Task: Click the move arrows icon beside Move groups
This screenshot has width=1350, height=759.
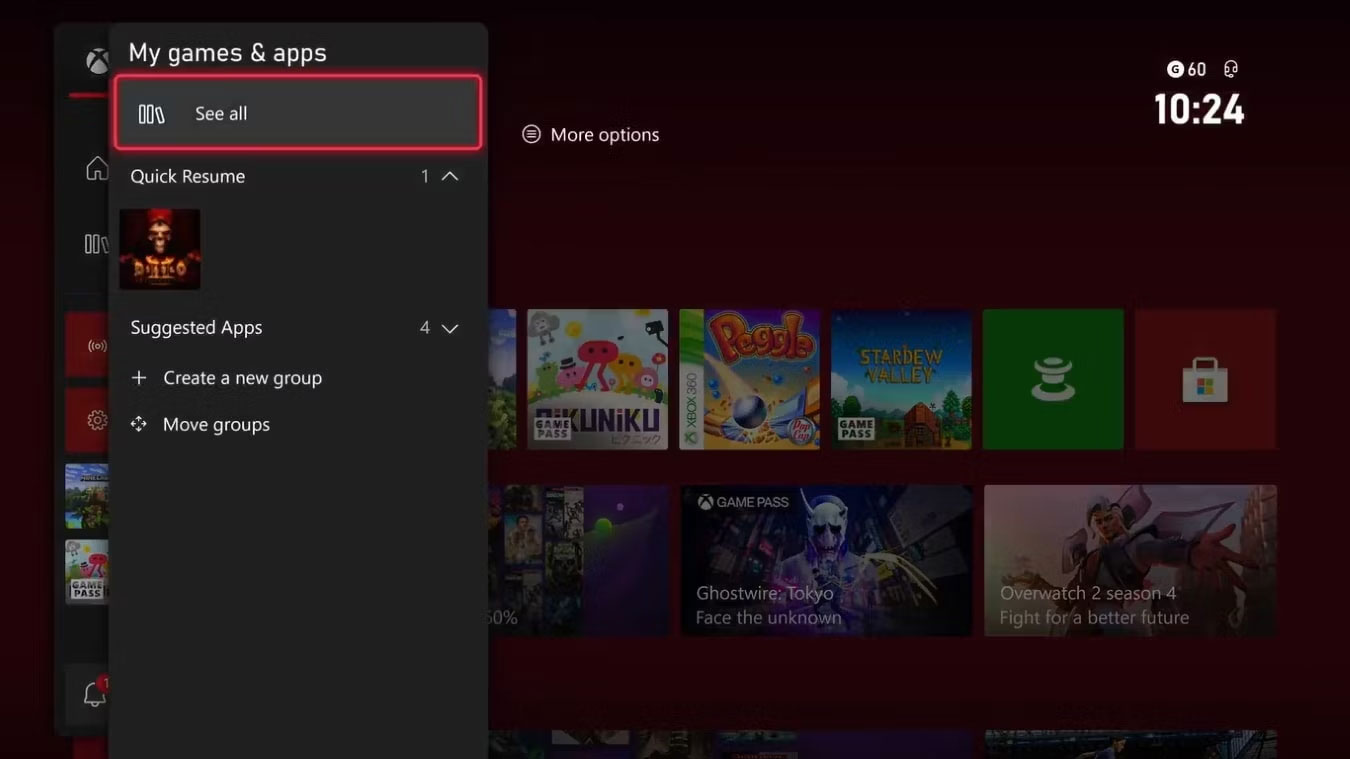Action: (139, 424)
